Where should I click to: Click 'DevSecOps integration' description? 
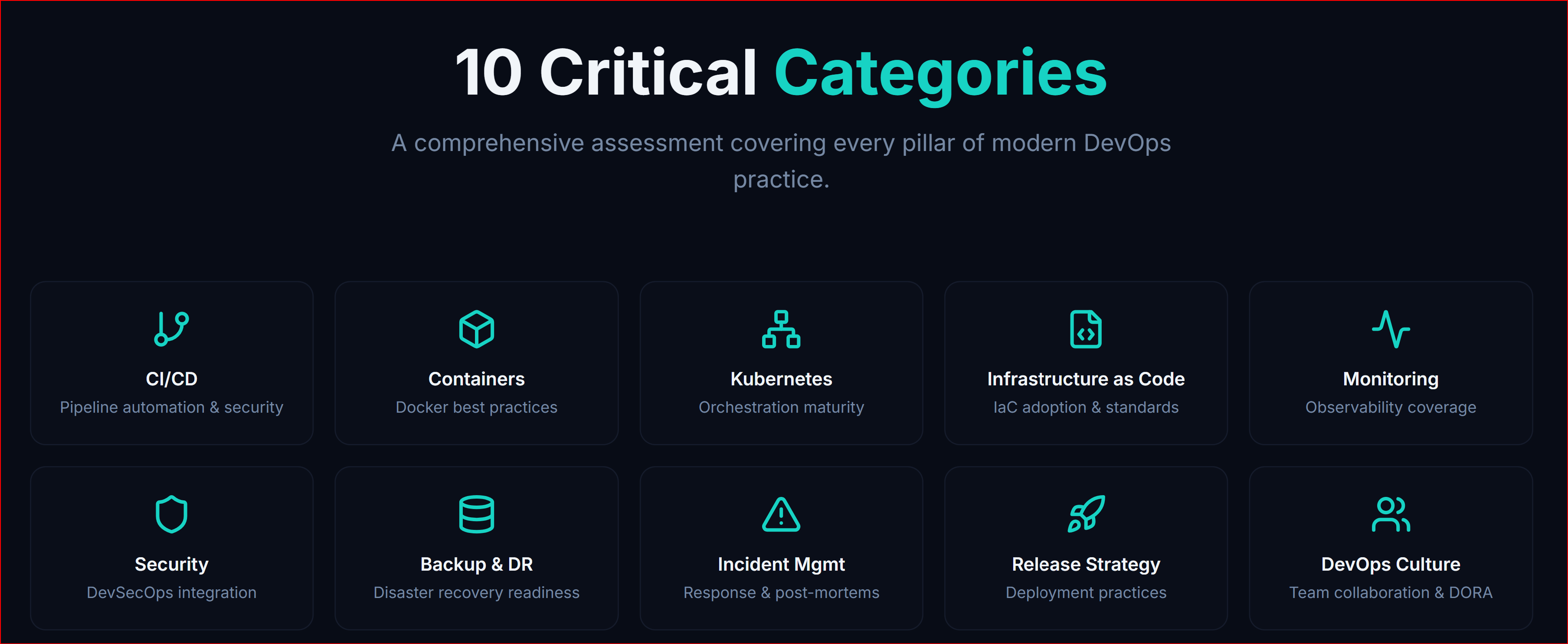(x=172, y=592)
